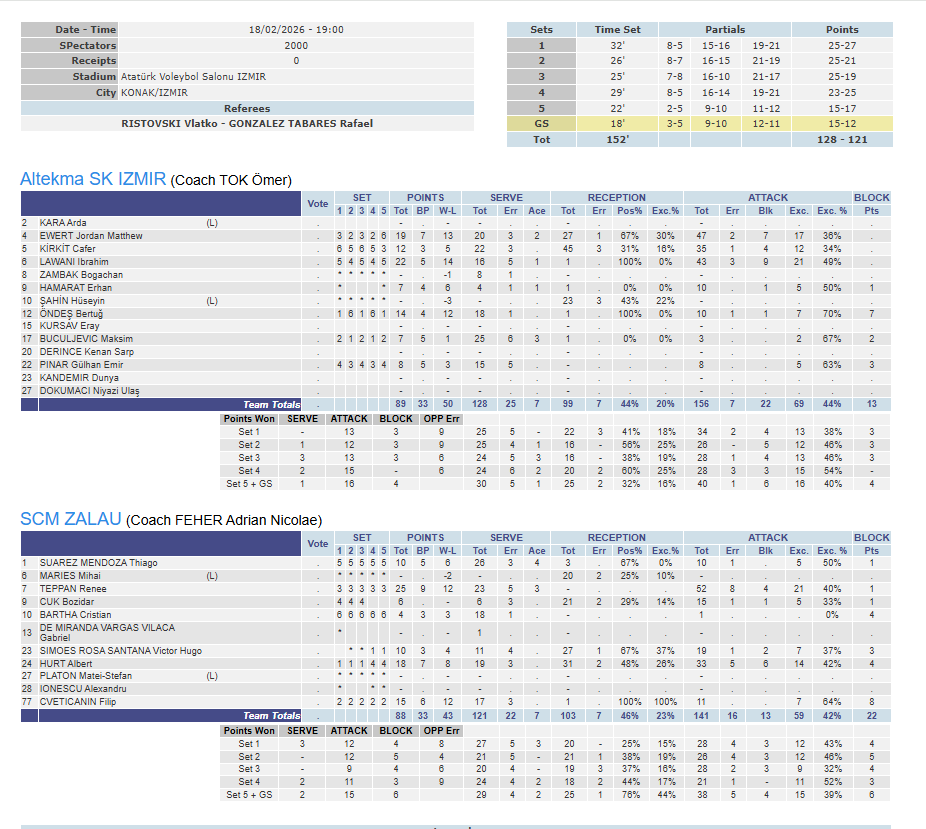Open the SCM ZALAU team link

(70, 519)
